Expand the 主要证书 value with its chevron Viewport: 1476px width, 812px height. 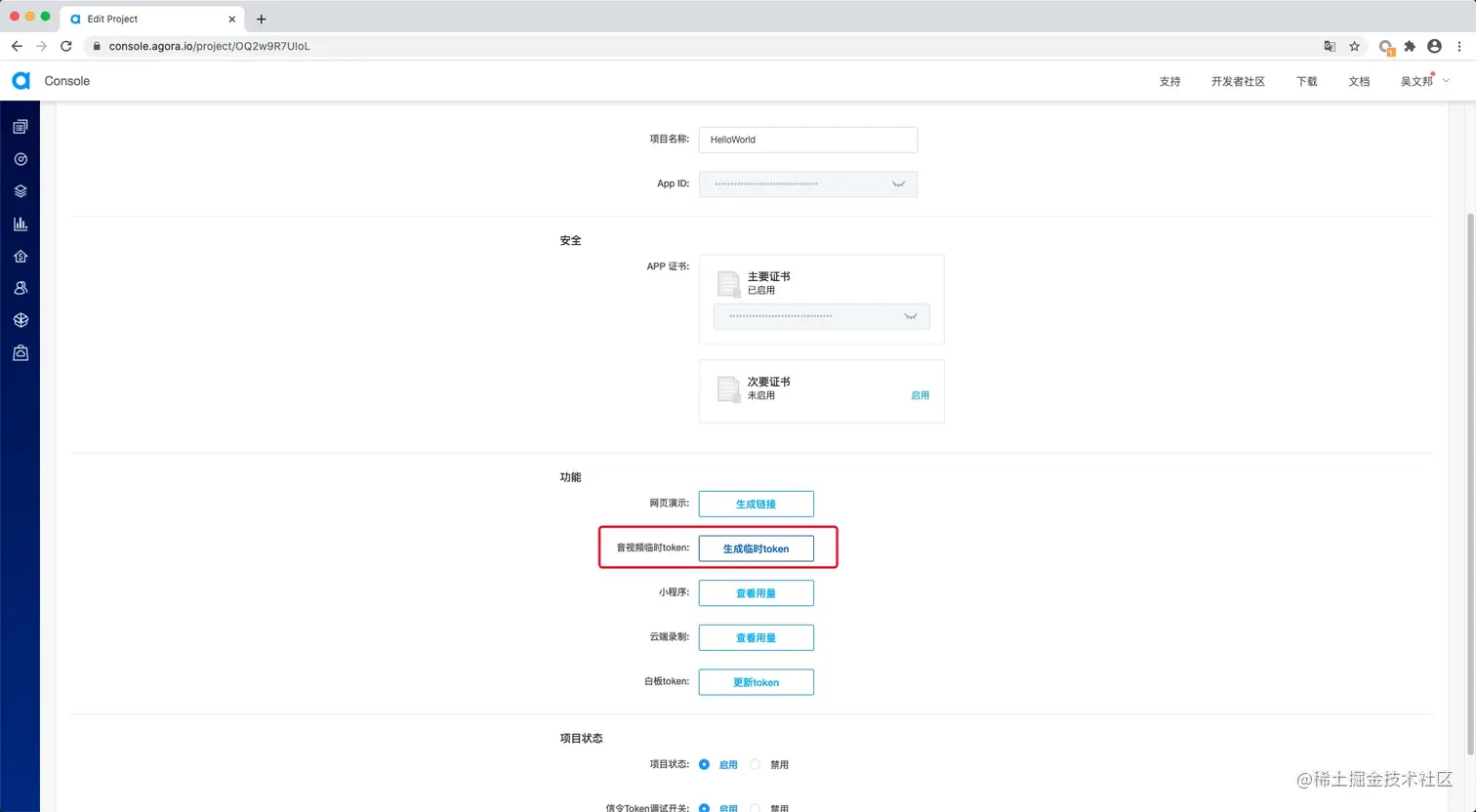[910, 316]
